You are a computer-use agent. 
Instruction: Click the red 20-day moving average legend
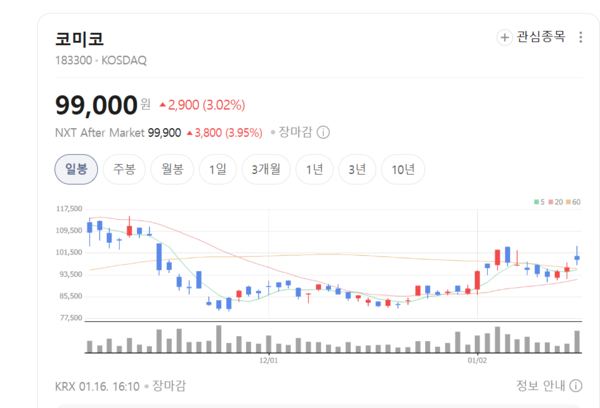tap(555, 203)
